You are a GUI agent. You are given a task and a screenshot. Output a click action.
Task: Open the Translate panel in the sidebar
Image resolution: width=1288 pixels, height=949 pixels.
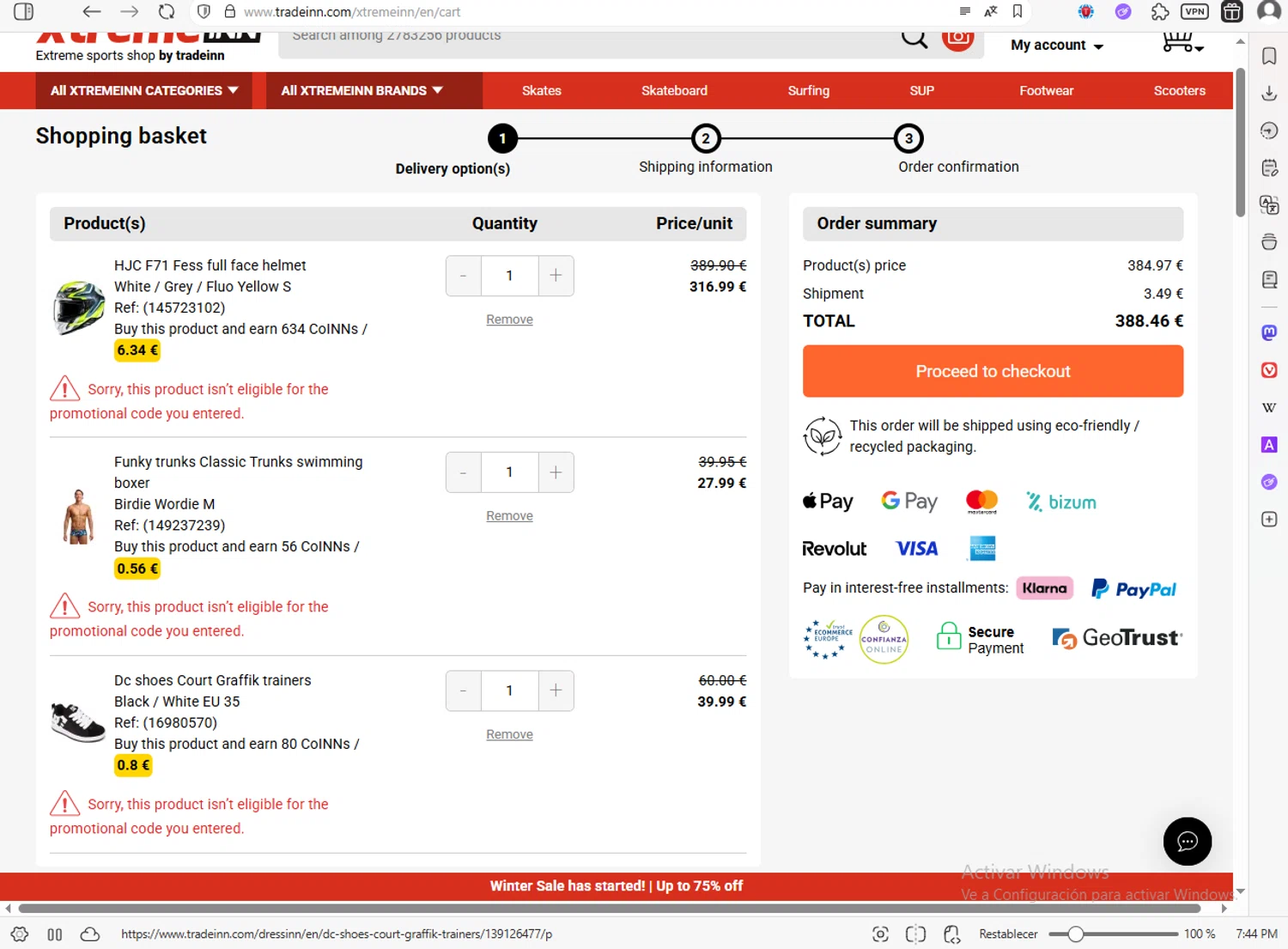1269,205
